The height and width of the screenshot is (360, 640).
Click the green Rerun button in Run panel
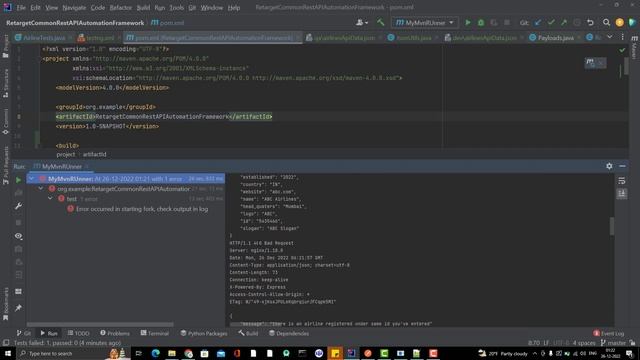(18, 180)
